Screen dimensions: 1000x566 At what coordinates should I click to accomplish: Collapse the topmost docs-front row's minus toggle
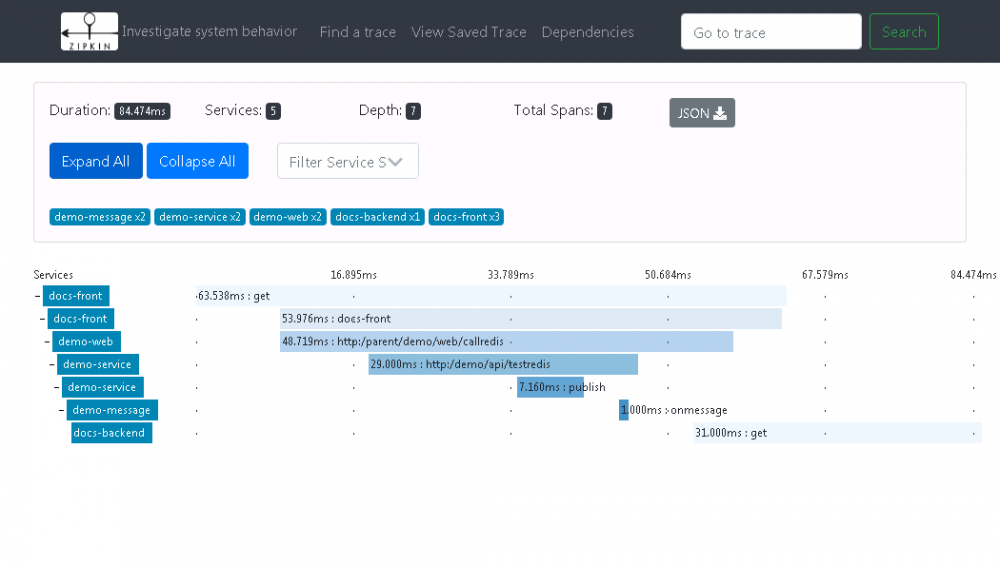pyautogui.click(x=38, y=296)
